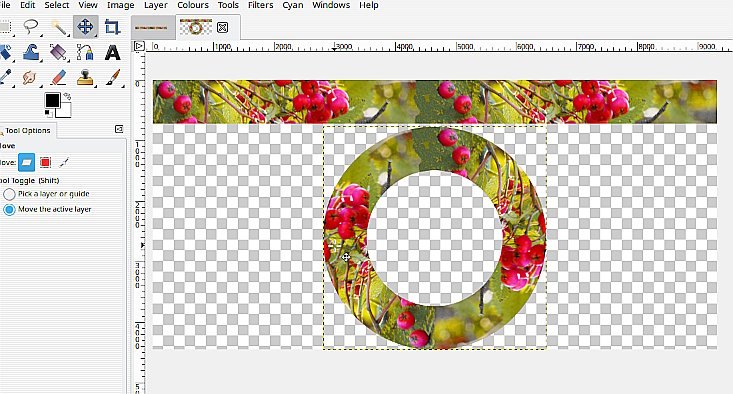Set Move mode to selection
The height and width of the screenshot is (394, 733).
45,162
